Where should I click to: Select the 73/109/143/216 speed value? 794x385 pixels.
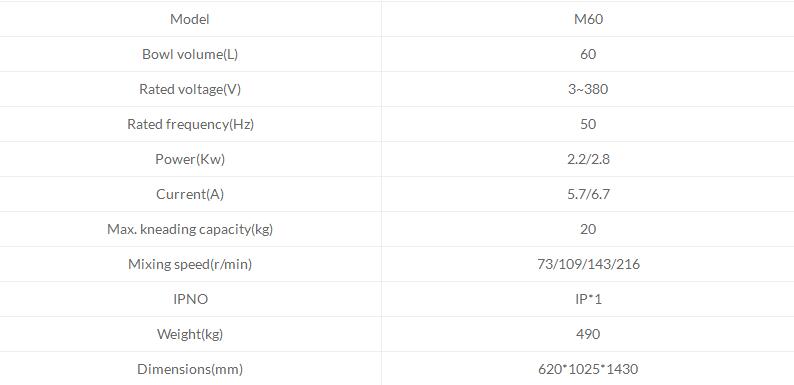click(x=588, y=264)
